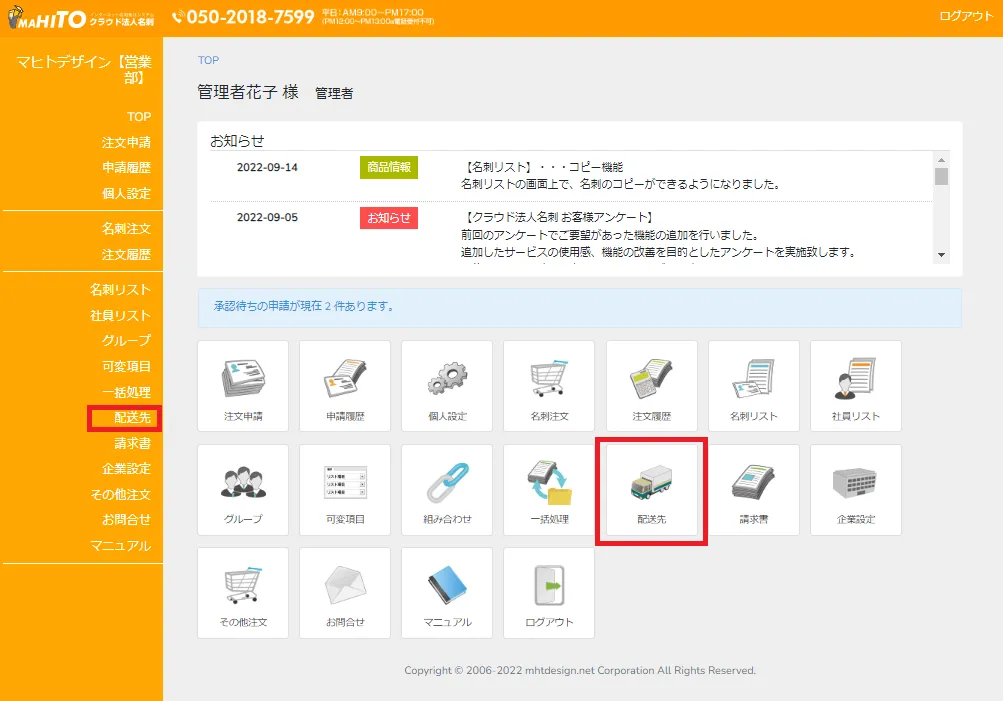Select the 個人設定 personal settings gear icon
This screenshot has height=701, width=1003.
[x=446, y=386]
